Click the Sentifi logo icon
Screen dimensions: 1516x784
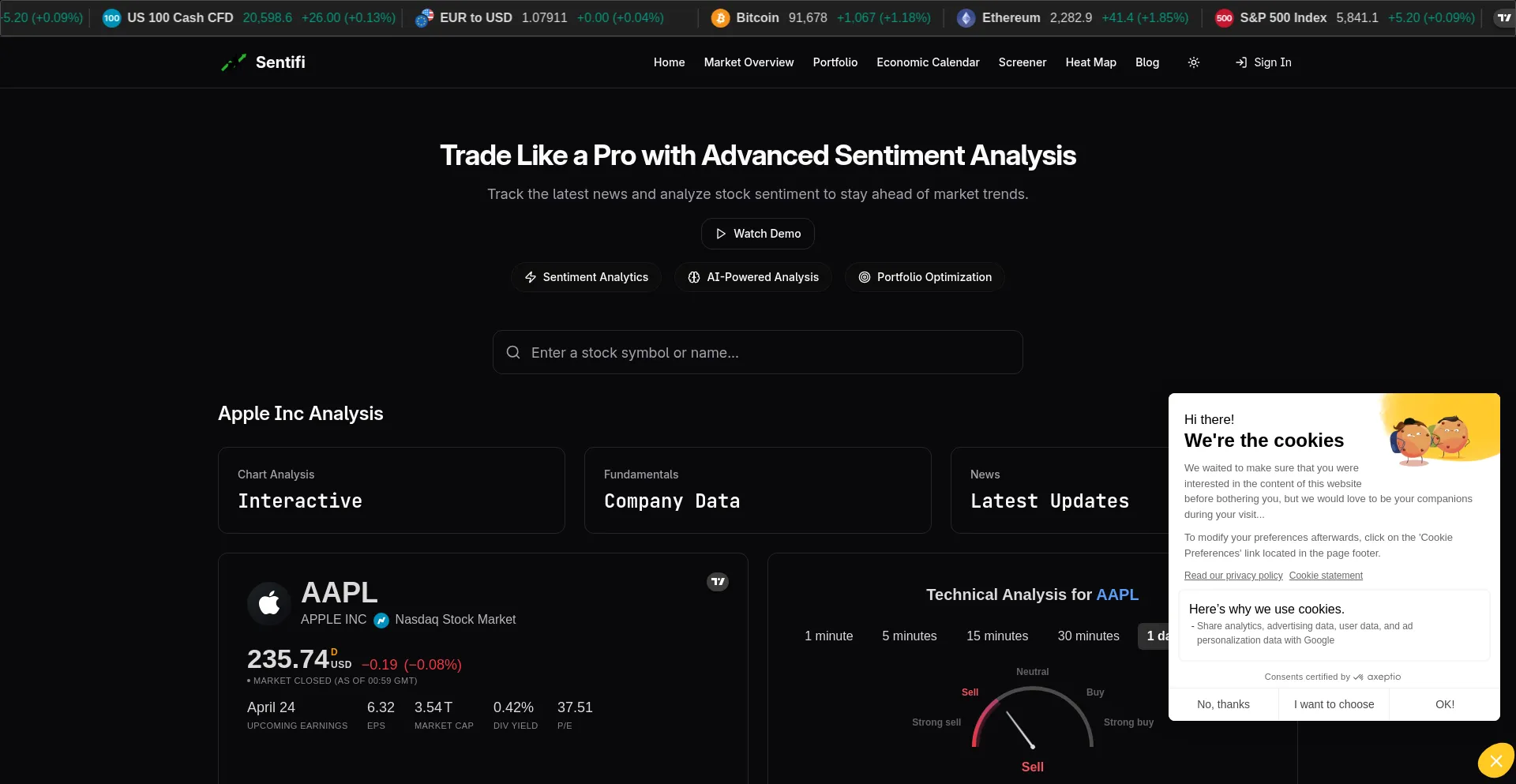click(x=234, y=62)
